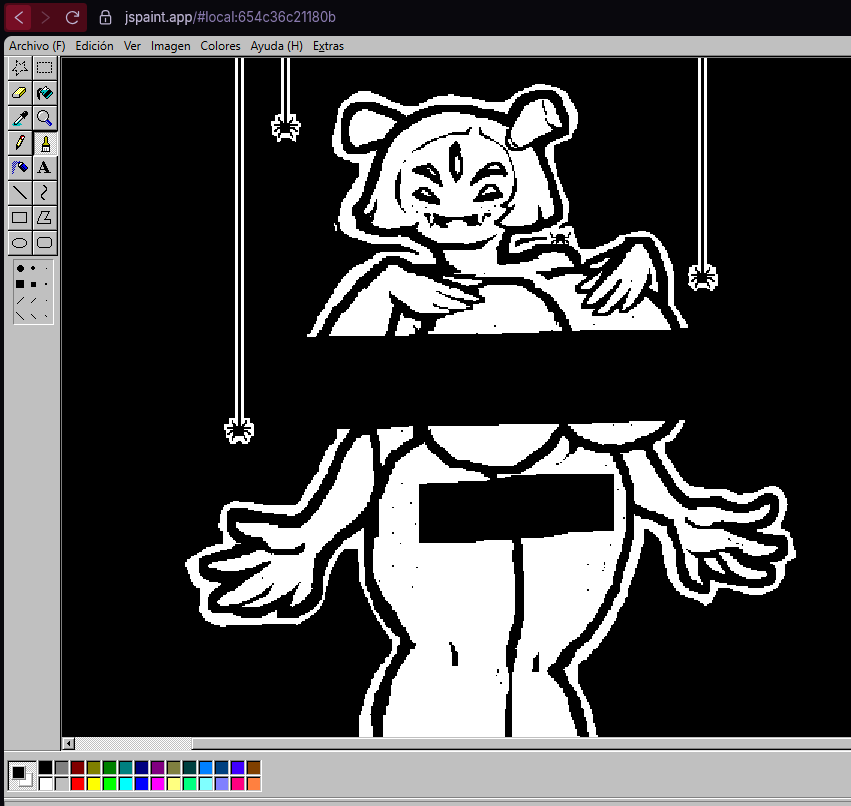
Task: Choose the Rounded Rectangle tool
Action: 45,243
